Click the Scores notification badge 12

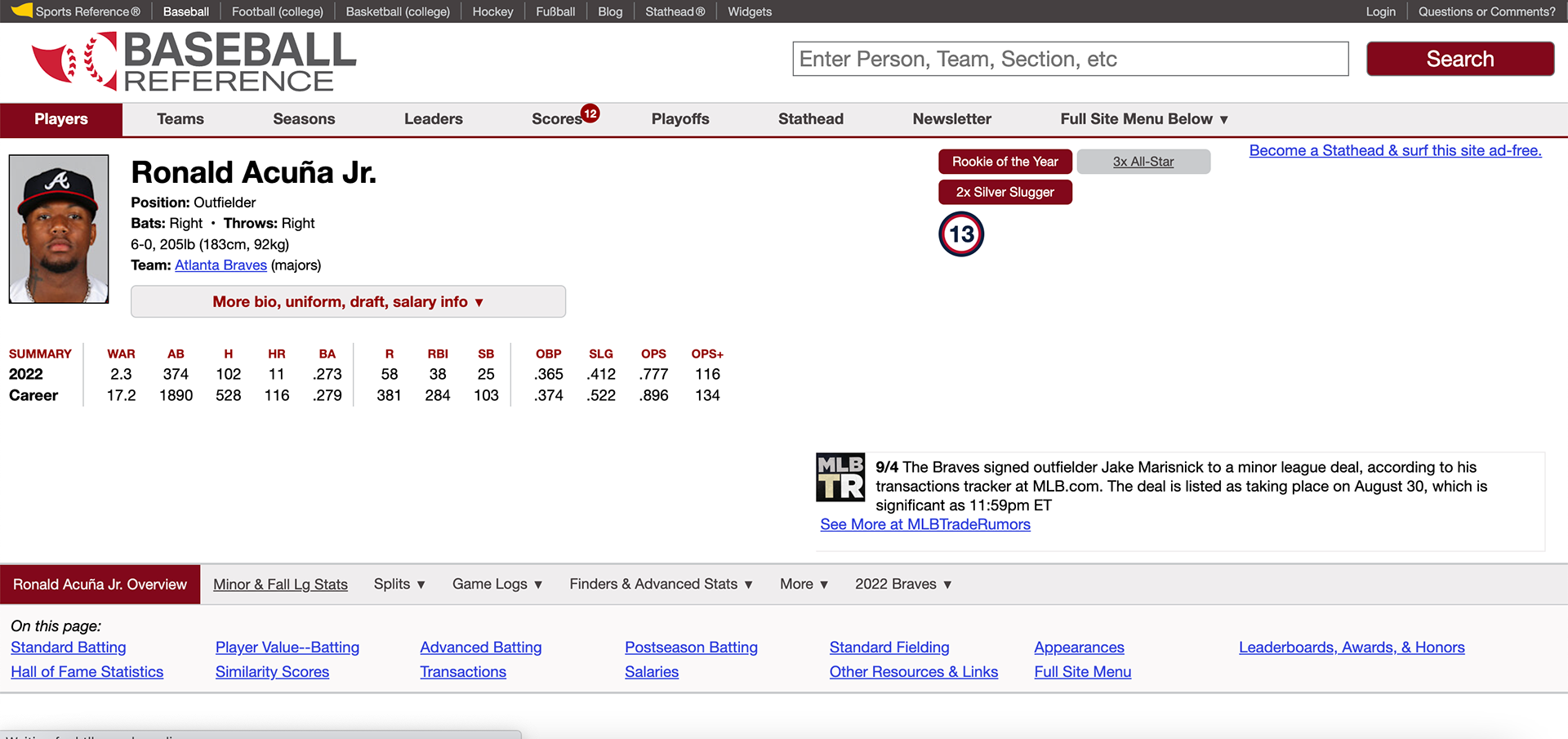pos(590,114)
